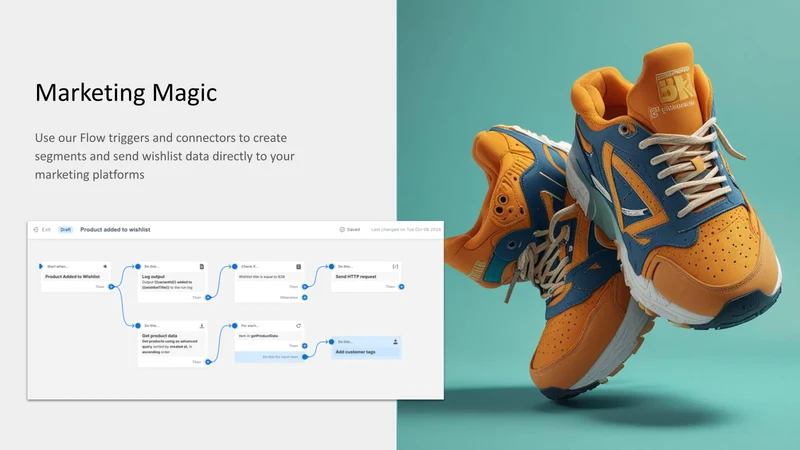Click the document icon on Log output step
Image resolution: width=800 pixels, height=450 pixels.
point(202,266)
